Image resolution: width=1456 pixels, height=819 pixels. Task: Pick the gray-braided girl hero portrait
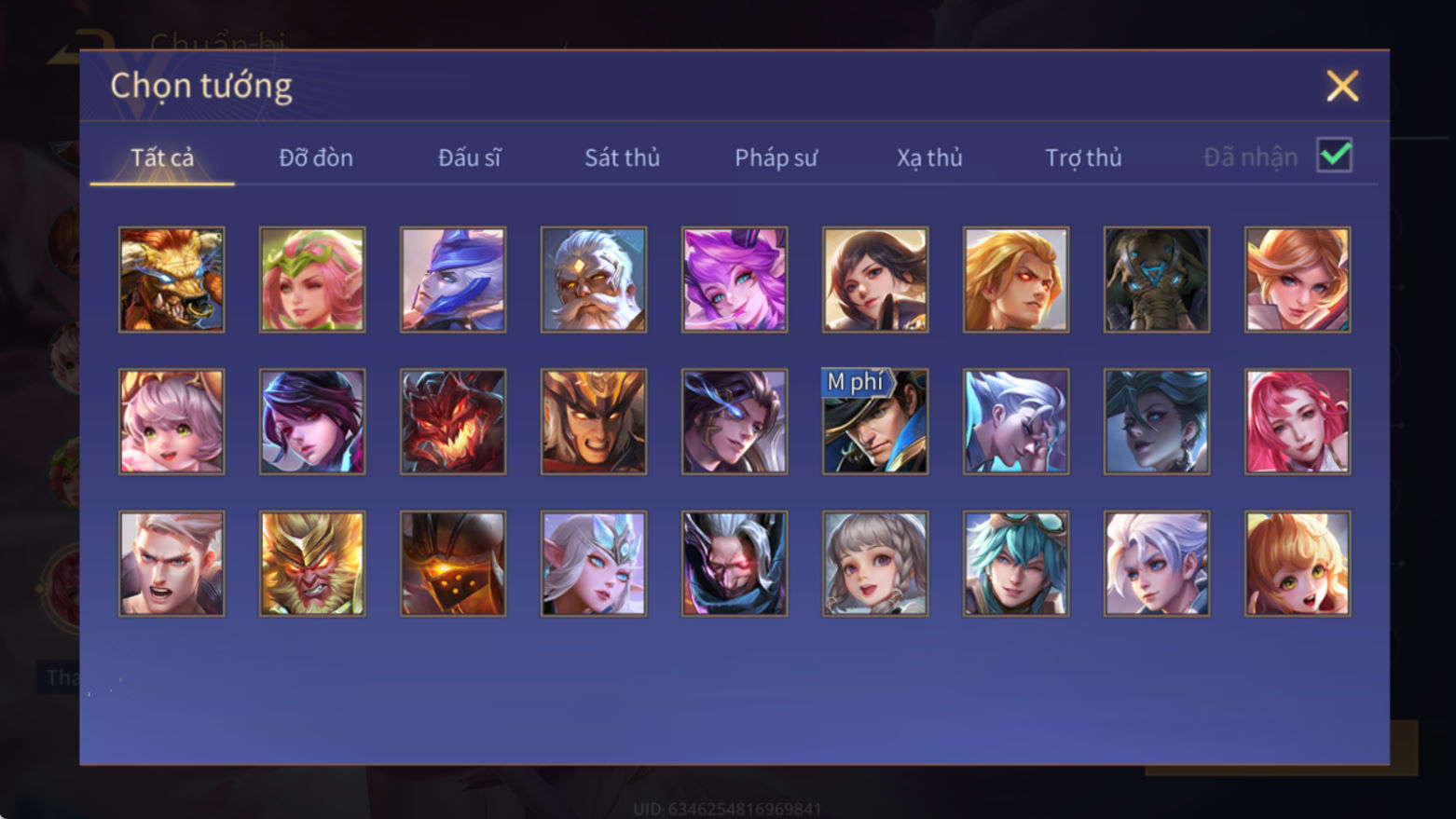[875, 563]
